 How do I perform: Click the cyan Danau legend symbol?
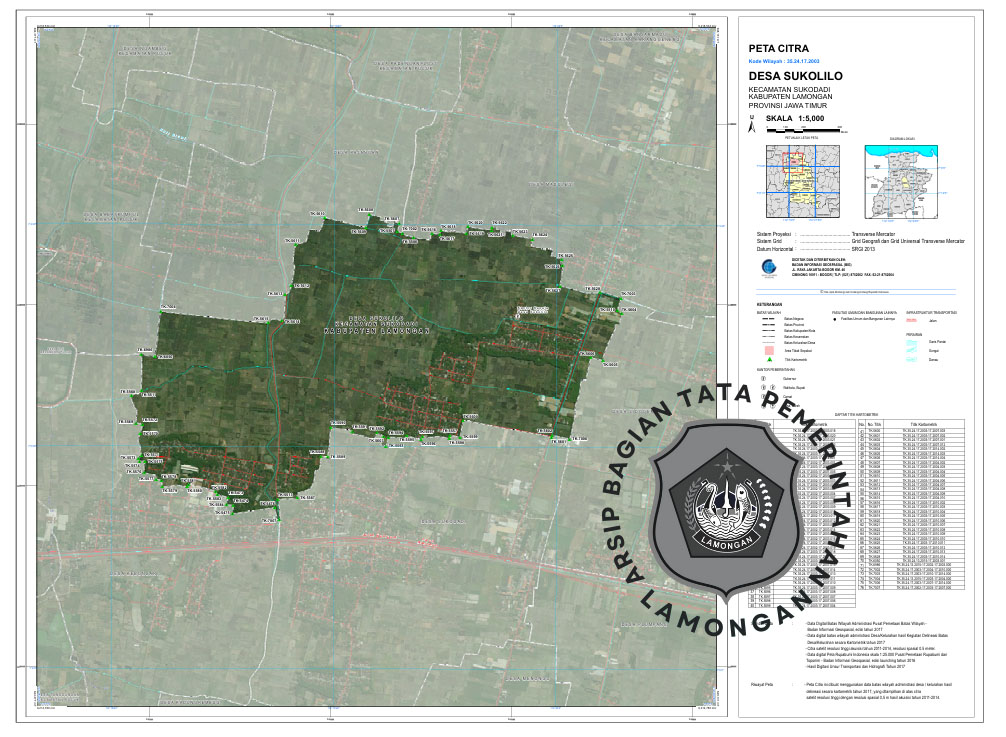(x=912, y=359)
